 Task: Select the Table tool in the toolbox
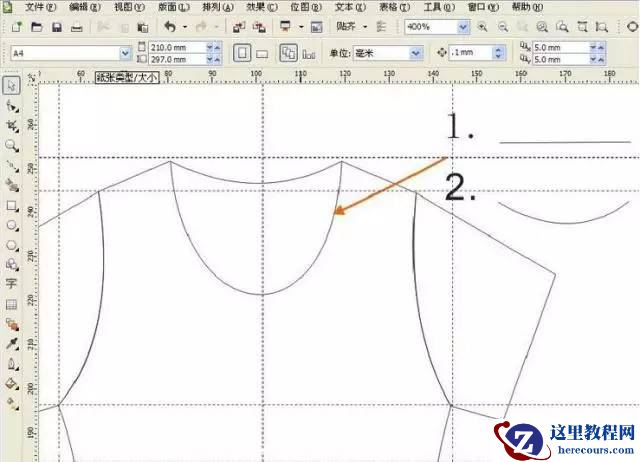(x=11, y=304)
